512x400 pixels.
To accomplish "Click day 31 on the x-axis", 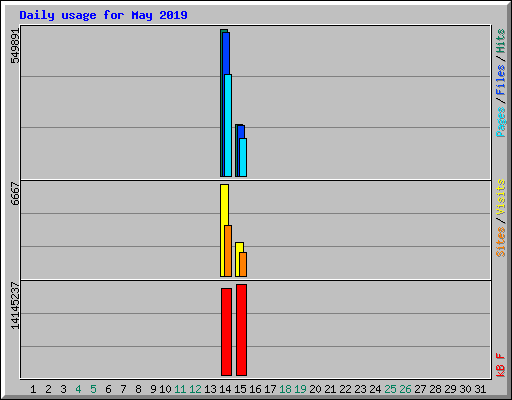I will click(x=480, y=389).
